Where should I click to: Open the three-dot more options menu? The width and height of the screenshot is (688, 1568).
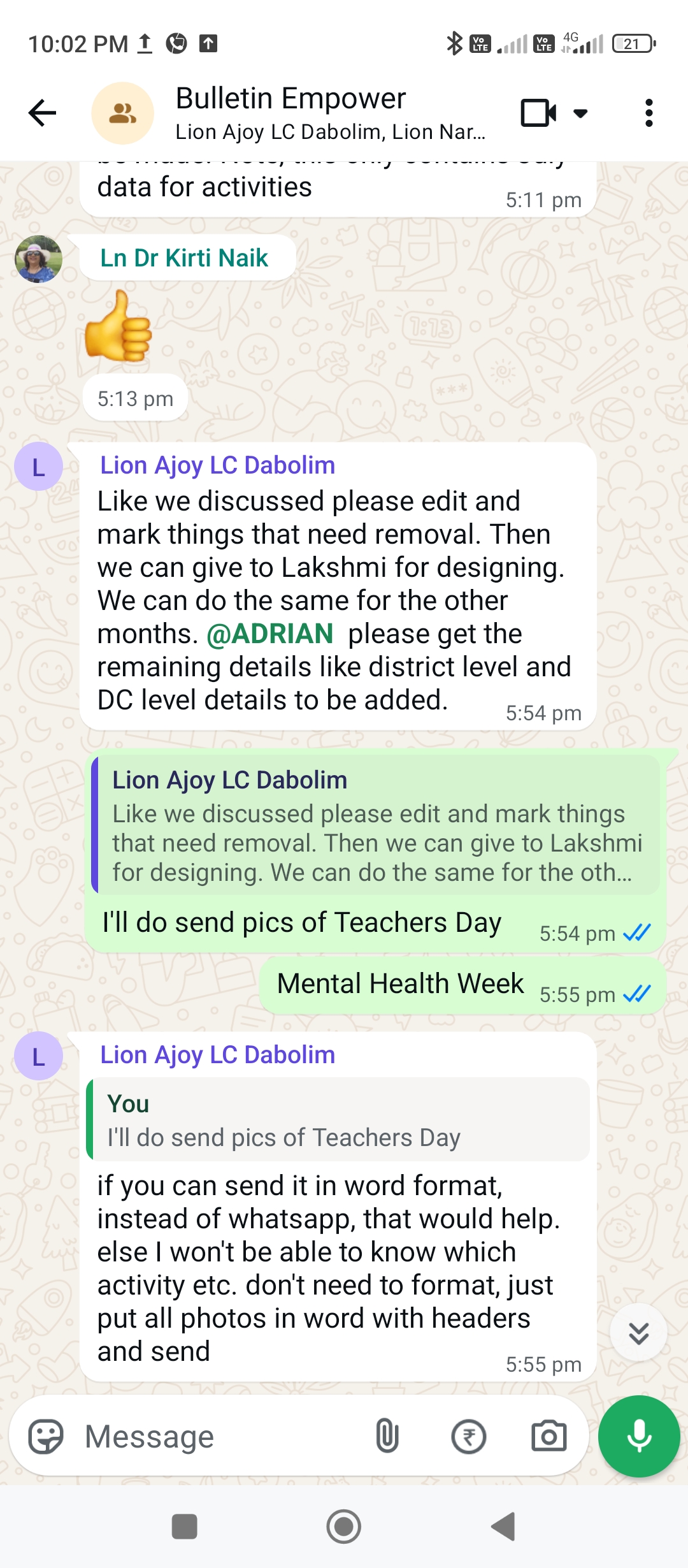point(649,113)
